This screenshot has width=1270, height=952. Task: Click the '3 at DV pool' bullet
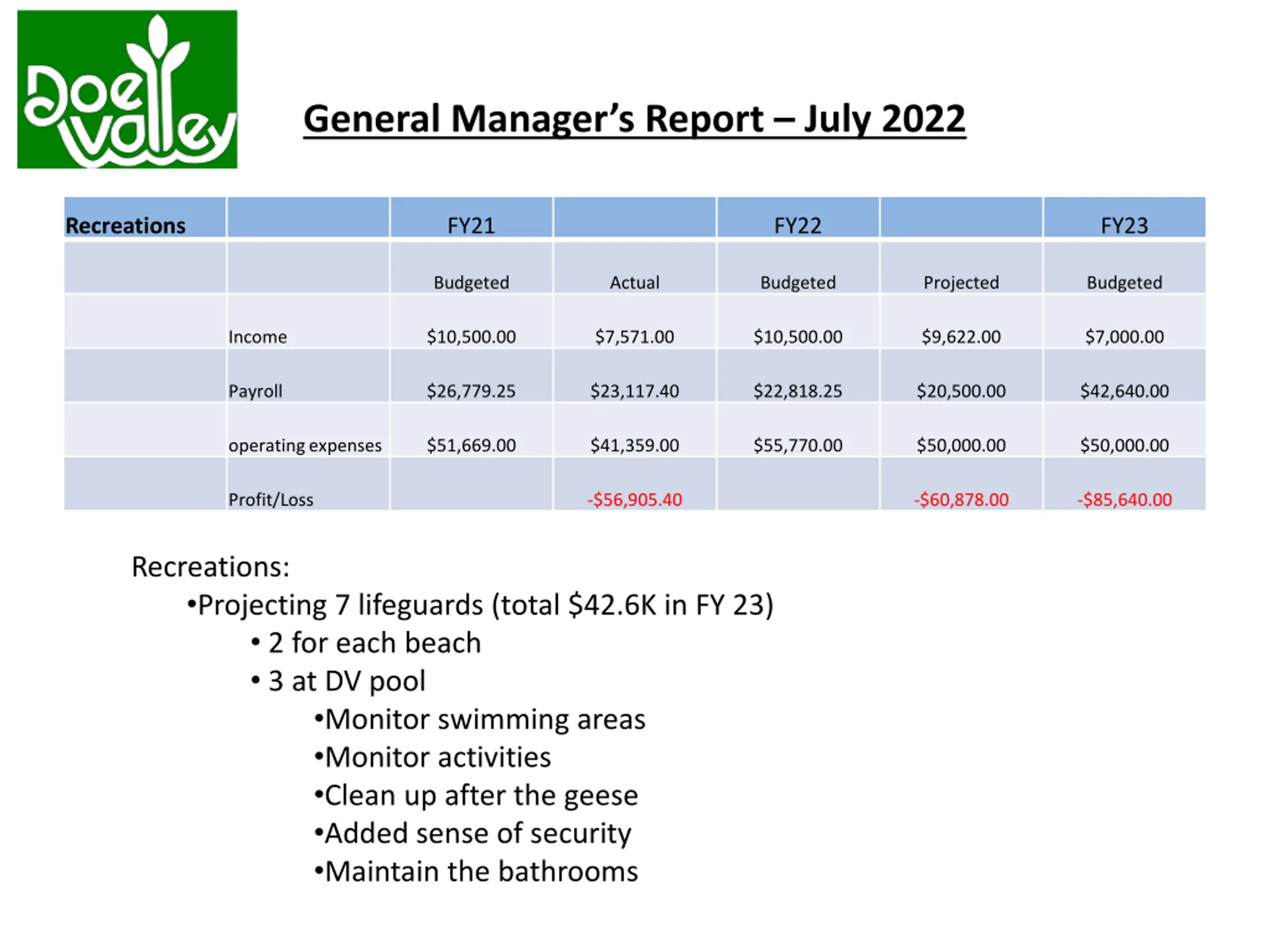(339, 682)
